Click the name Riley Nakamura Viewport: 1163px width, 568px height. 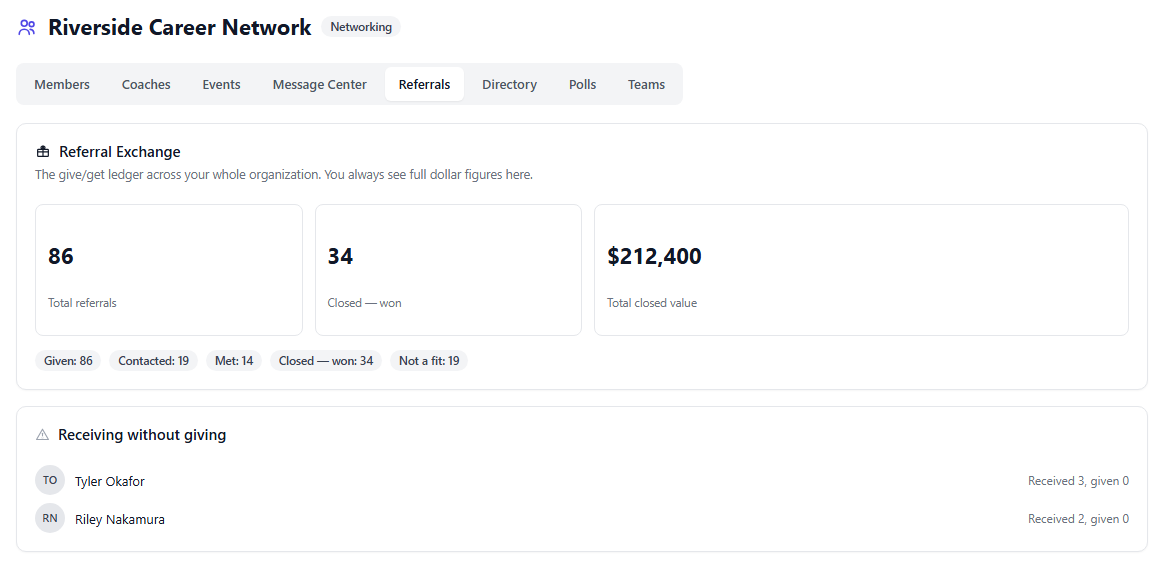point(119,520)
